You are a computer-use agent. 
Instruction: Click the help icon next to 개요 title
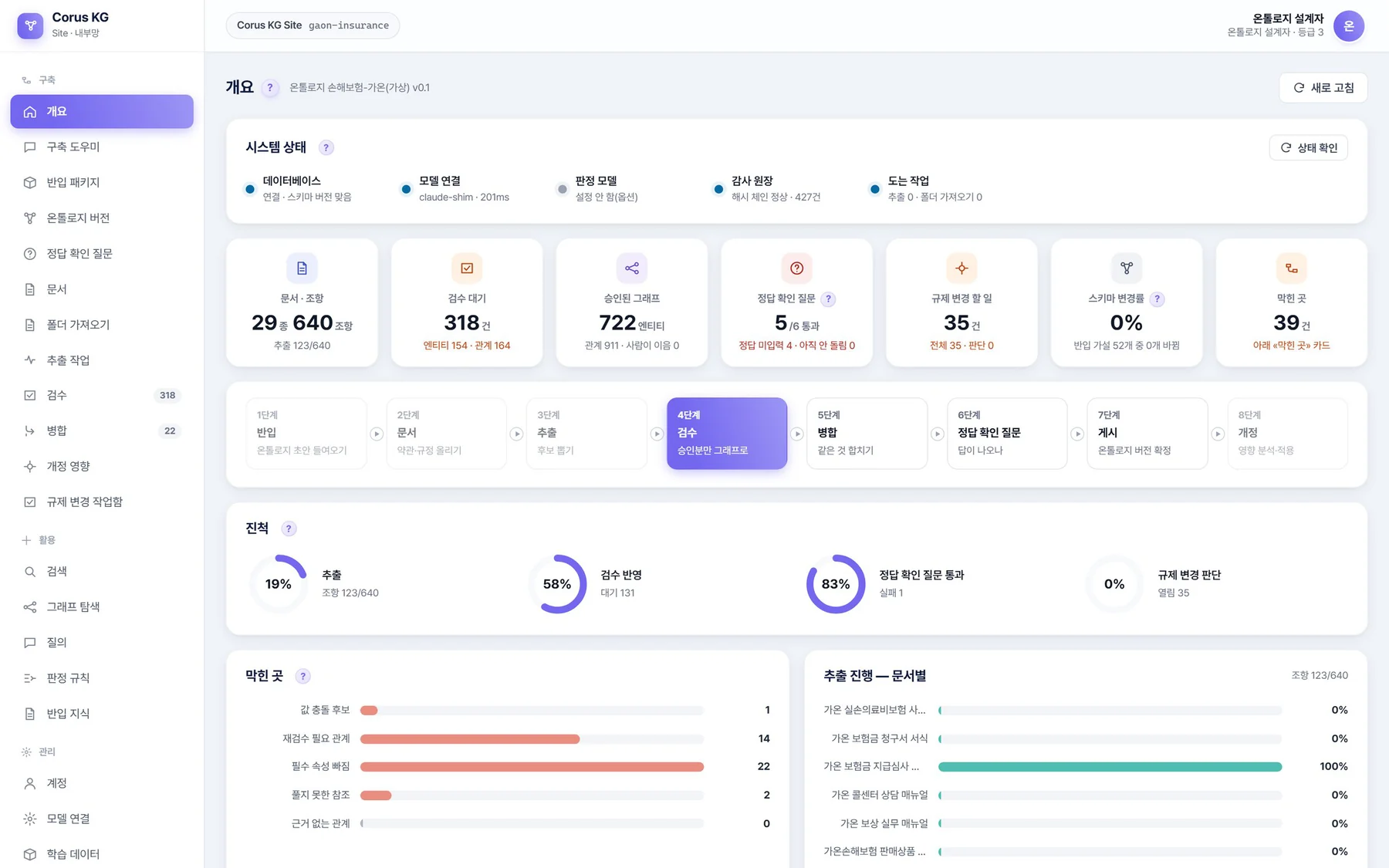[x=270, y=88]
